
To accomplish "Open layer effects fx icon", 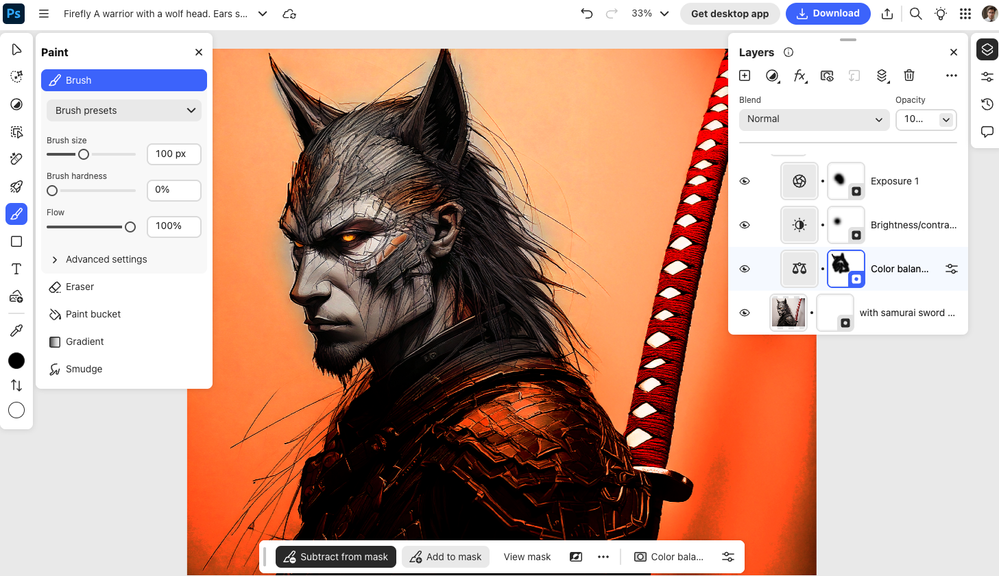I will [800, 76].
